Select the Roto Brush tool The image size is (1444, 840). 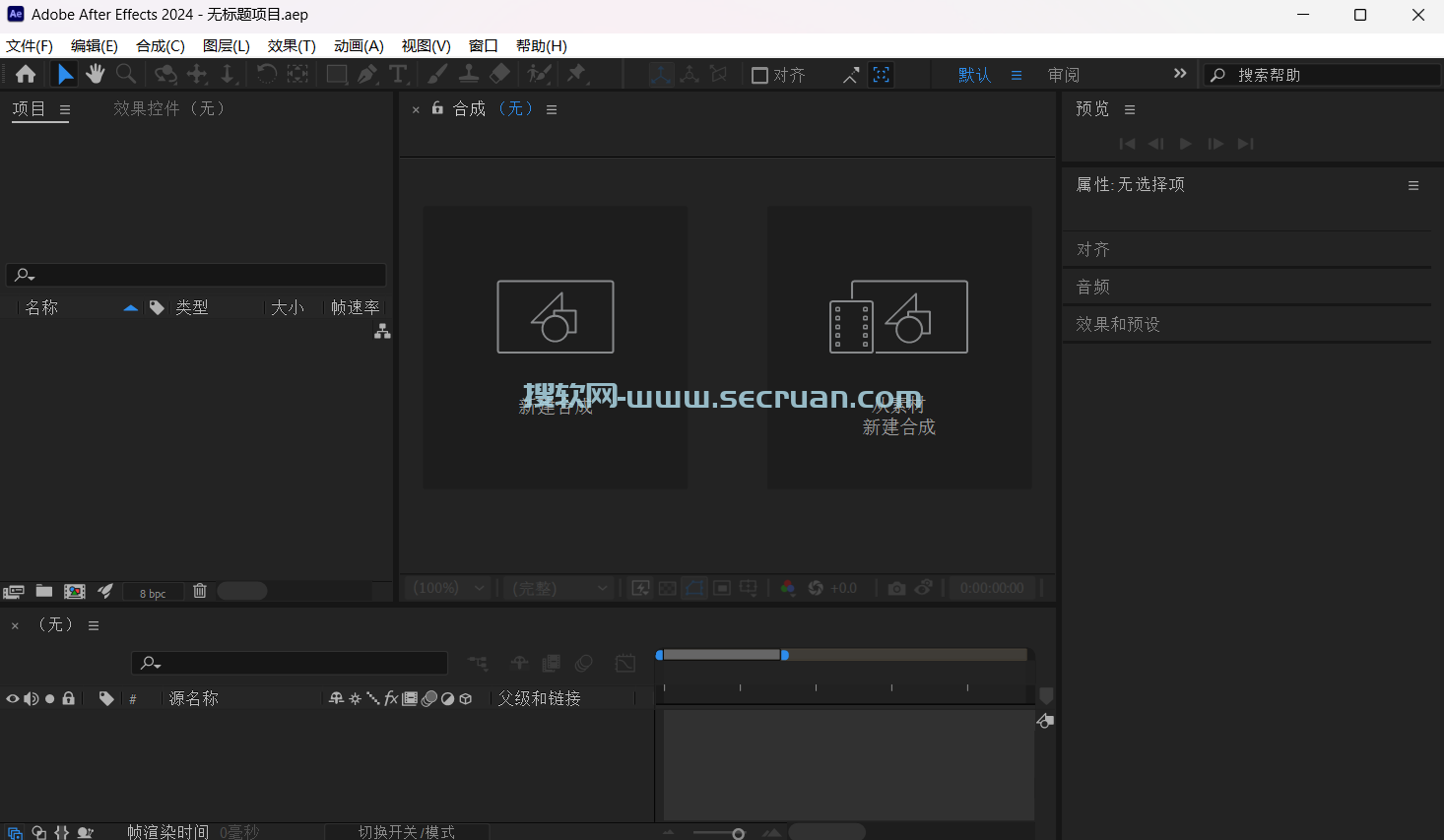tap(539, 74)
